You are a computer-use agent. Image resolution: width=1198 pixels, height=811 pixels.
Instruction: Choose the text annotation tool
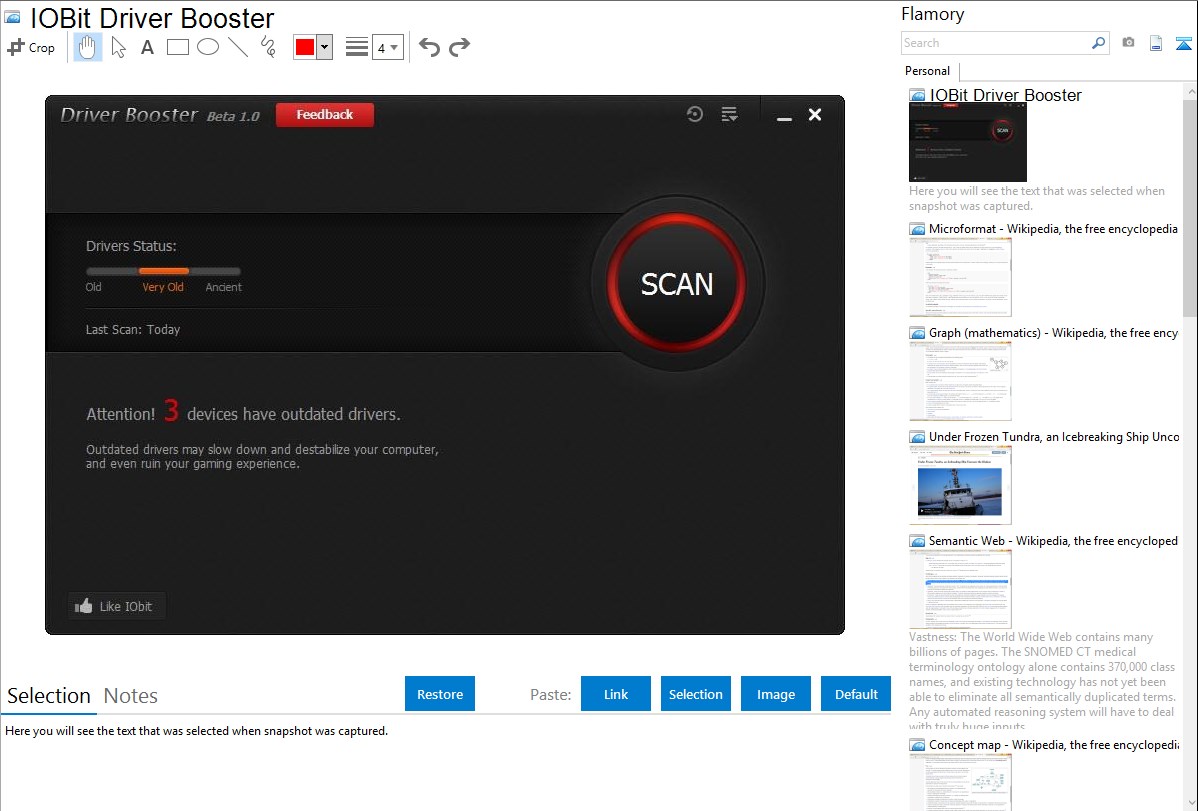(x=147, y=47)
